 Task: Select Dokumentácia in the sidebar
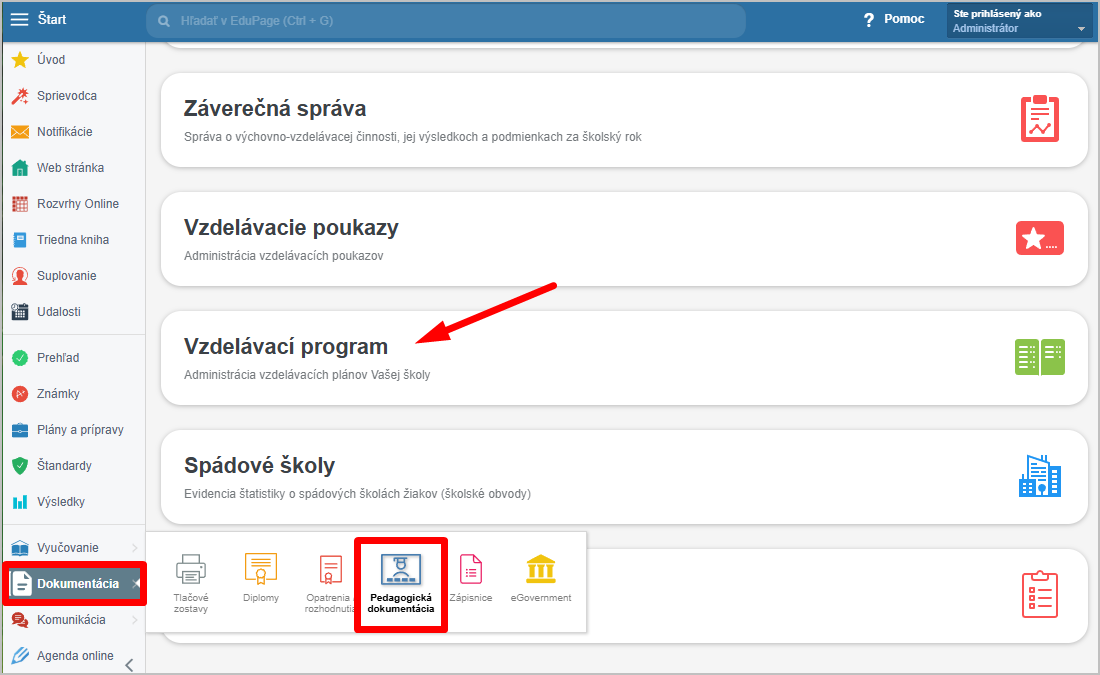(x=74, y=584)
